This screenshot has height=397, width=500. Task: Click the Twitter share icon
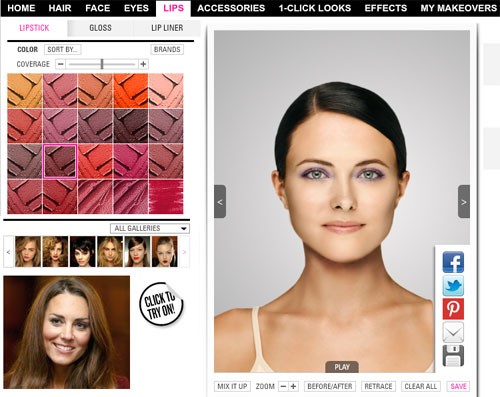[x=453, y=286]
